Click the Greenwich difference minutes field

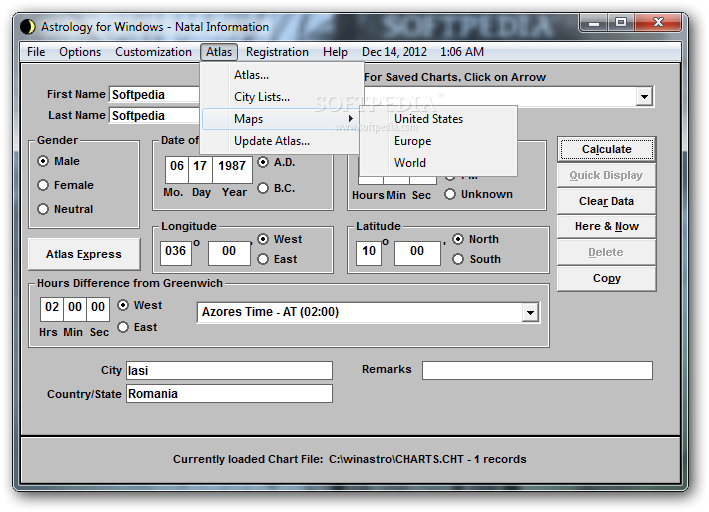[75, 308]
